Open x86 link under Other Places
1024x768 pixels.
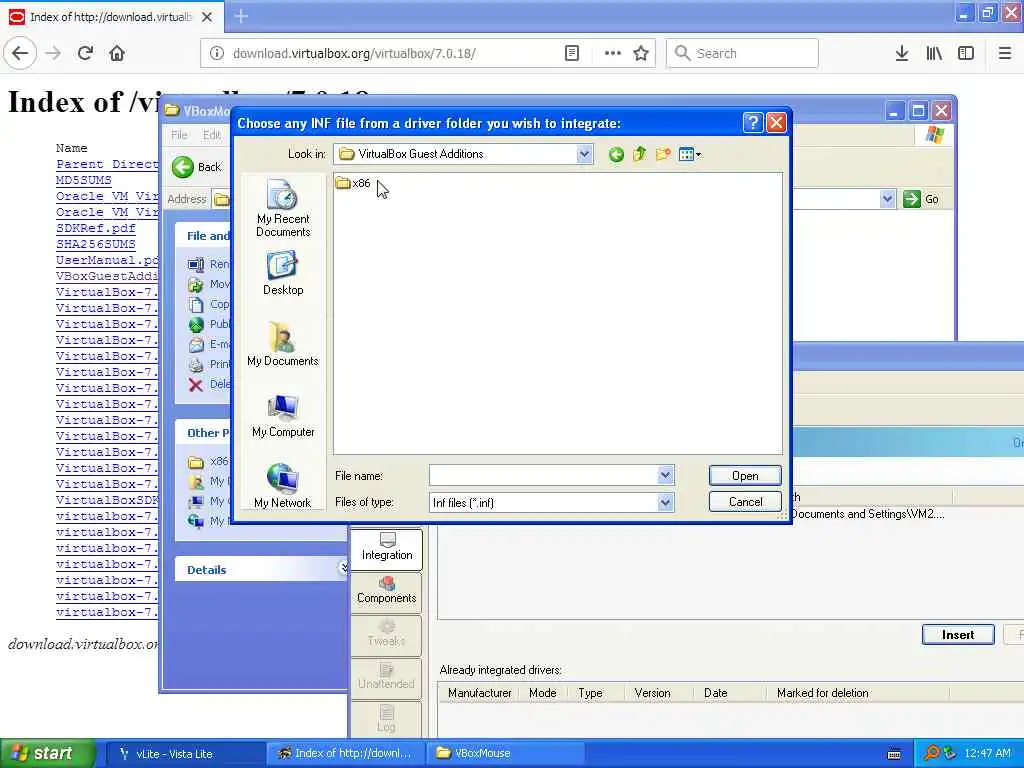[x=208, y=462]
